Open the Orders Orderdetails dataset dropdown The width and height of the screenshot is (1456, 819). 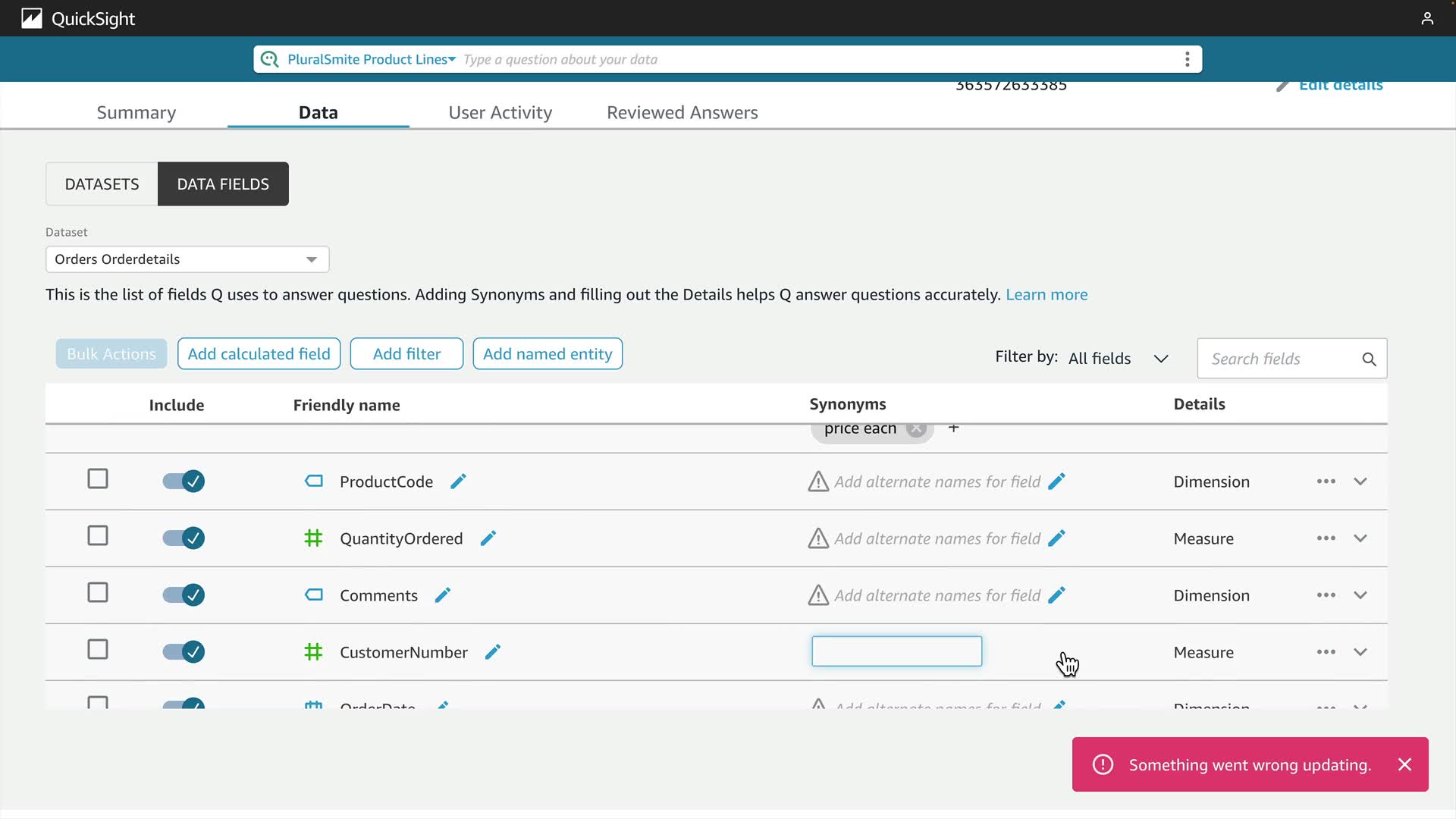tap(187, 259)
